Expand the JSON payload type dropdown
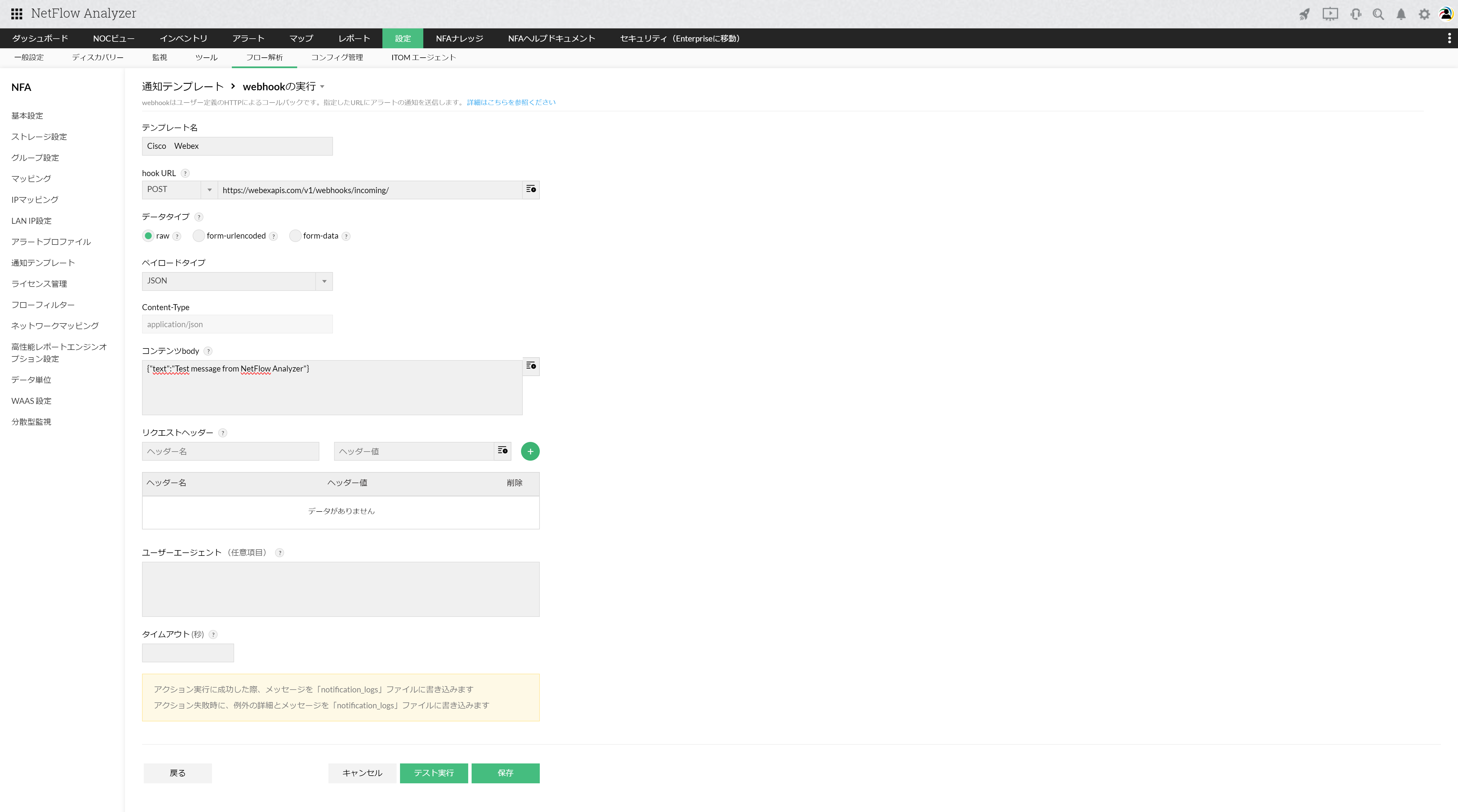1458x812 pixels. click(x=324, y=281)
